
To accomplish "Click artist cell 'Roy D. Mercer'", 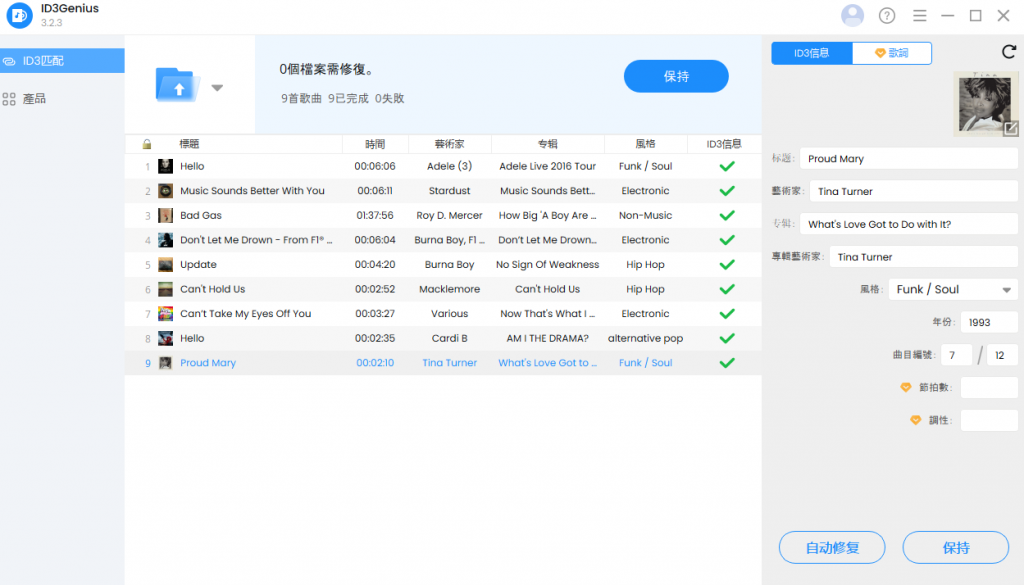I will [x=449, y=215].
